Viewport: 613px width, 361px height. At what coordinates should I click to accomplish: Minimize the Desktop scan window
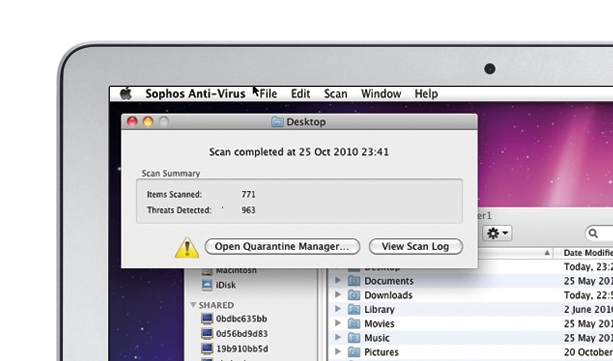coord(148,122)
